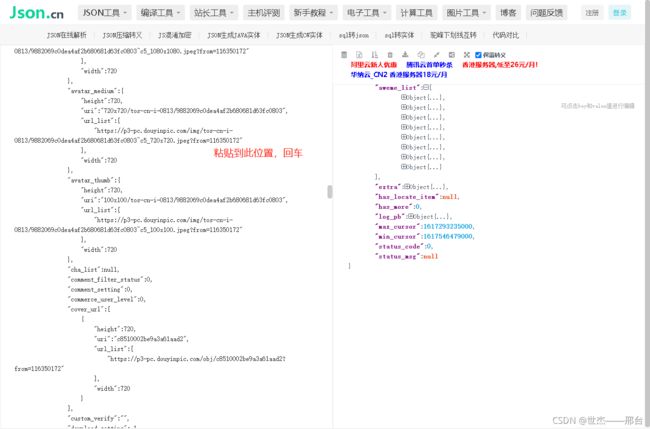Click the document page icon in the result toolbar
The height and width of the screenshot is (429, 650).
(359, 55)
